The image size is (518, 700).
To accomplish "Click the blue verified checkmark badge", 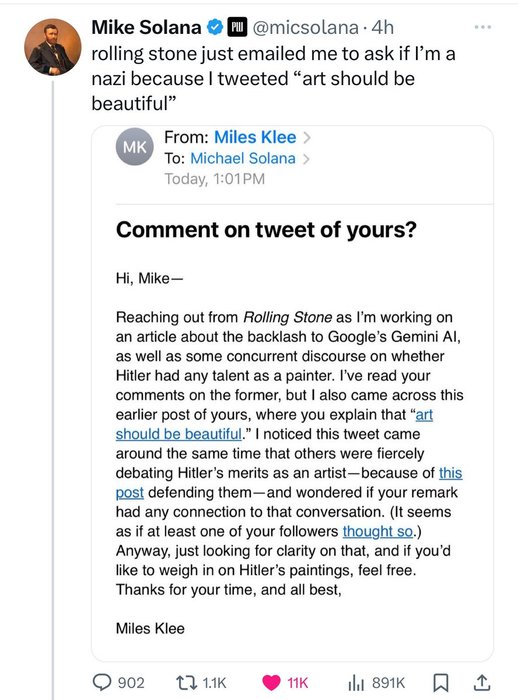I will (x=215, y=28).
